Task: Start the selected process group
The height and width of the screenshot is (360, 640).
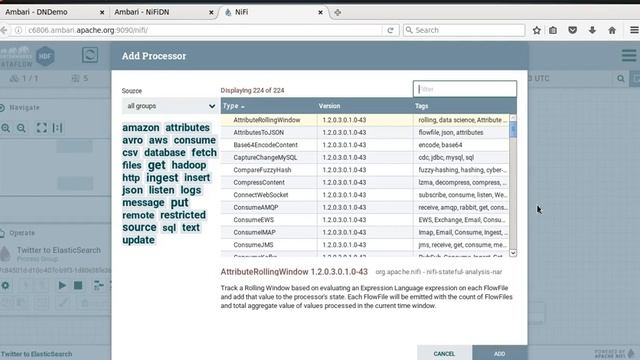Action: point(62,285)
